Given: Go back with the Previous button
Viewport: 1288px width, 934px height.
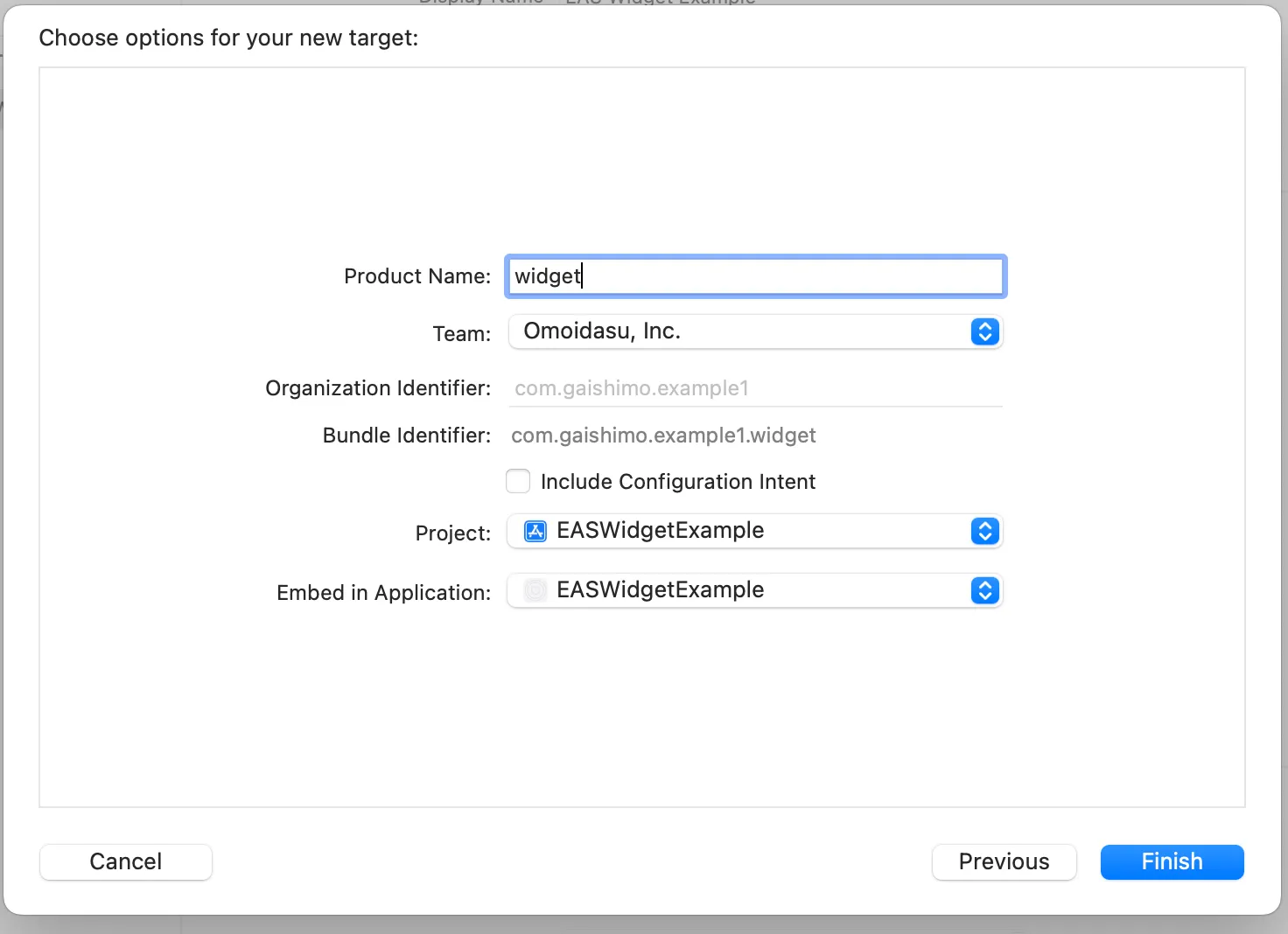Looking at the screenshot, I should pos(1004,861).
